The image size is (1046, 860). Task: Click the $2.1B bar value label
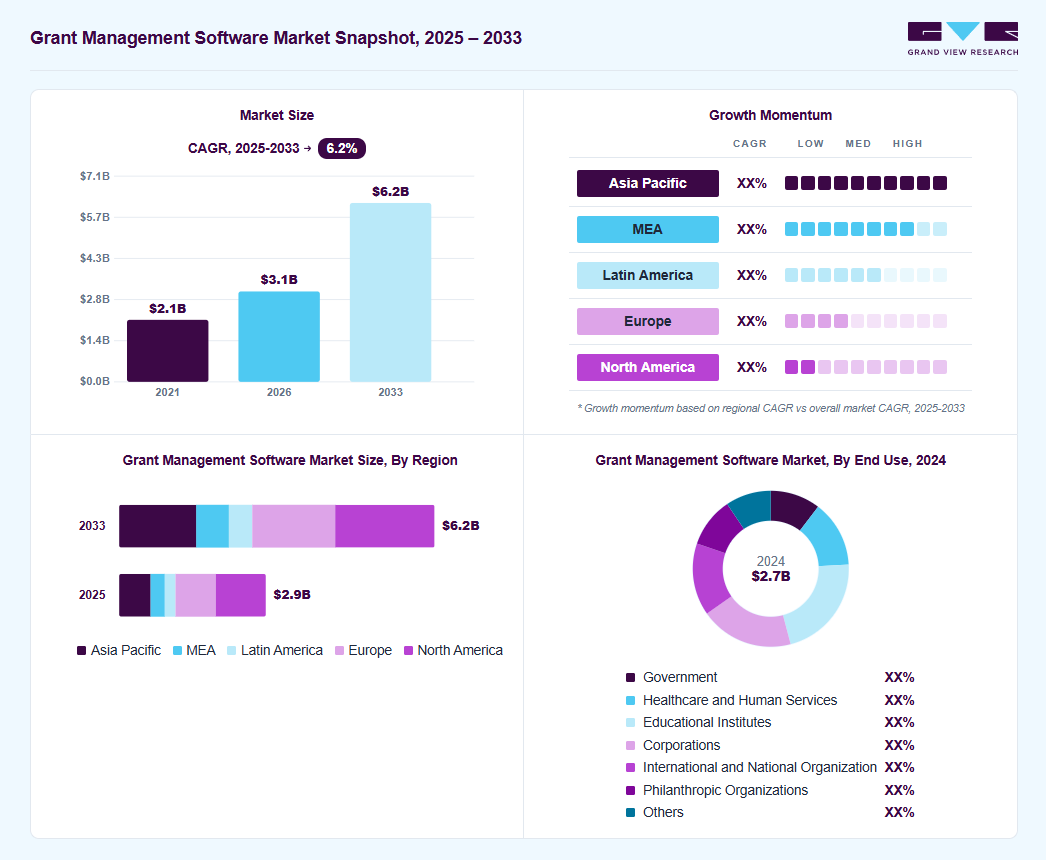coord(167,308)
